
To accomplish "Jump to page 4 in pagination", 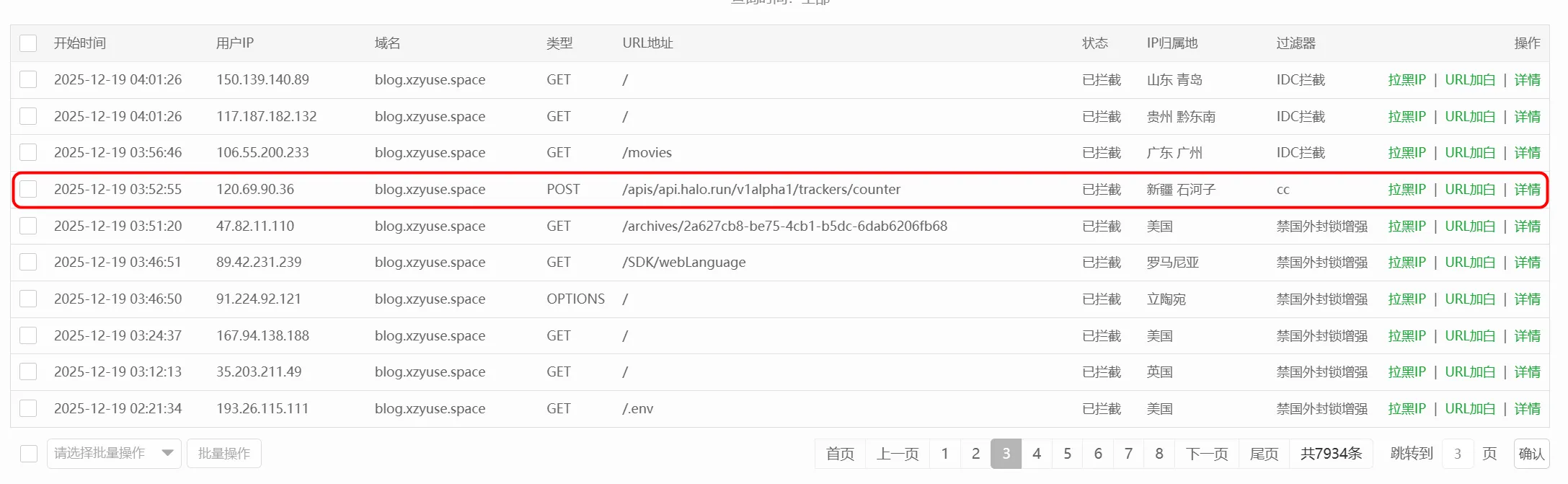I will point(1037,454).
